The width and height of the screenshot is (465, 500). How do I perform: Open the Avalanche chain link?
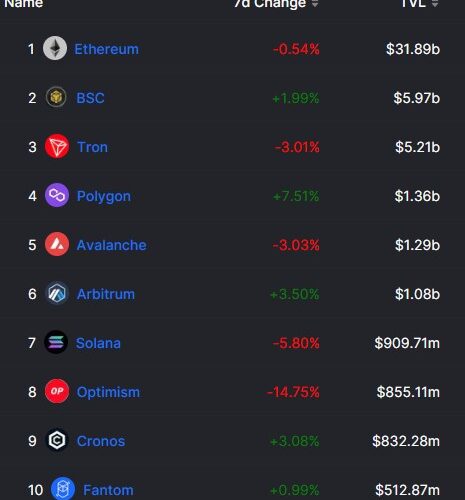111,245
